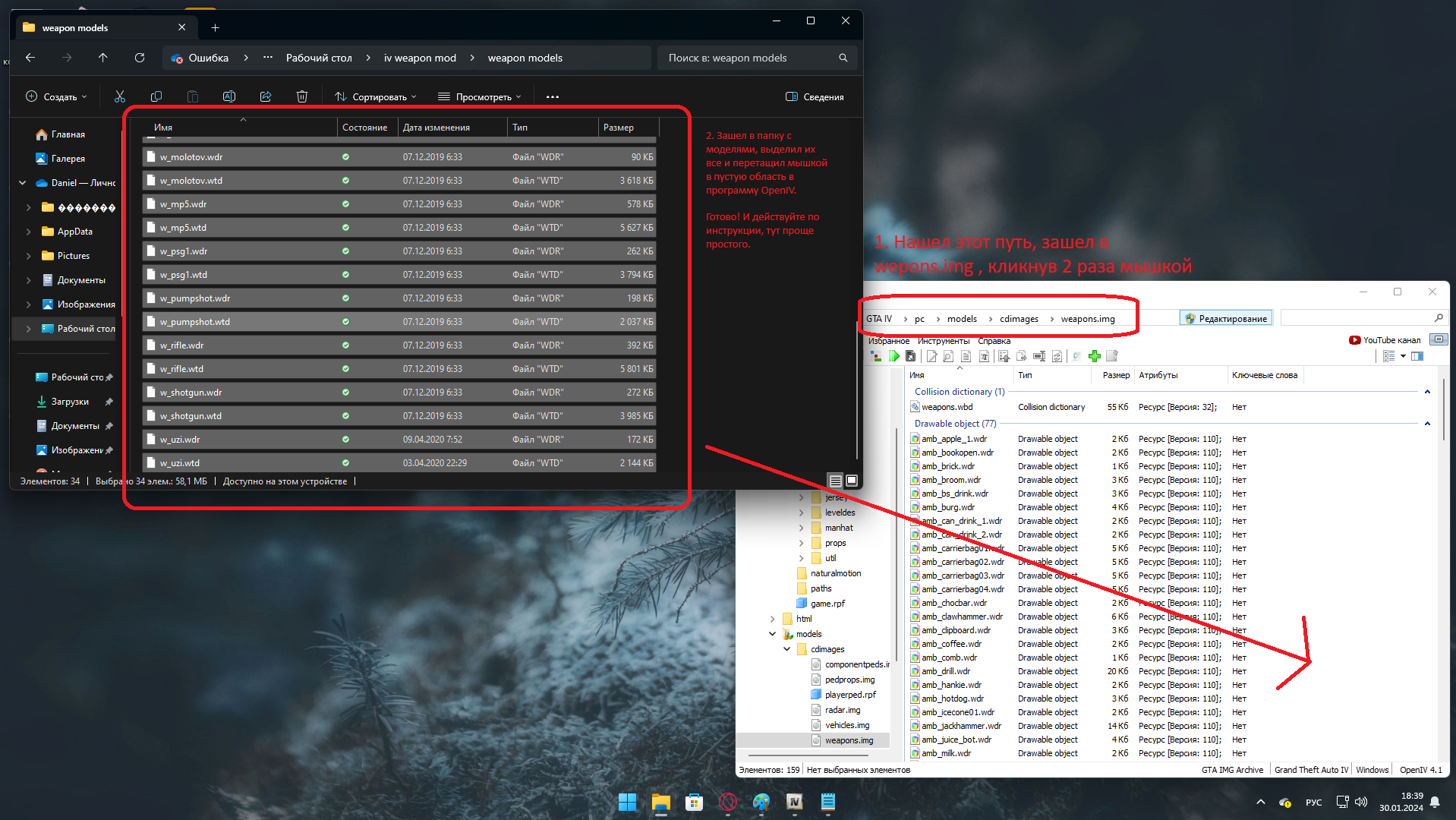Click the Cut scissors icon in Explorer
Image resolution: width=1456 pixels, height=820 pixels.
point(120,96)
